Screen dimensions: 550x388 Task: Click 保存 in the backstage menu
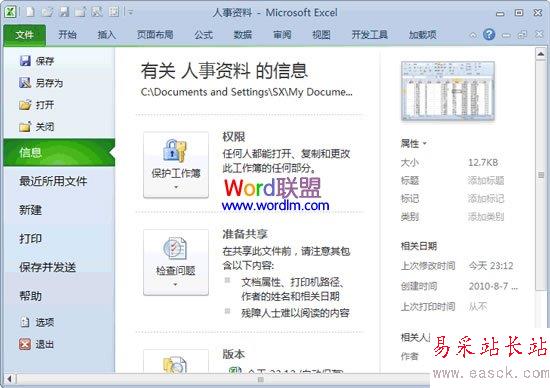37,61
